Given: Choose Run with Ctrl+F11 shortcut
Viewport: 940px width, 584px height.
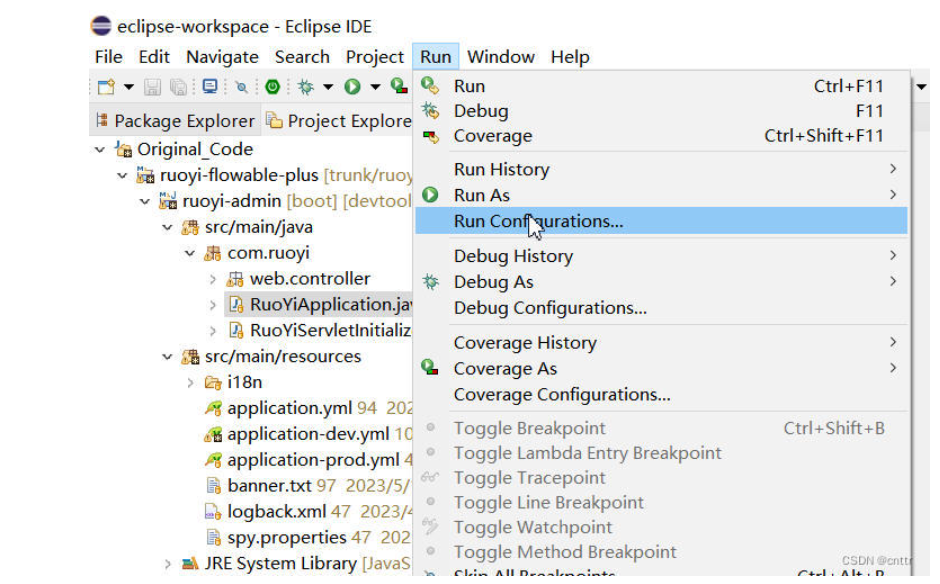Looking at the screenshot, I should (661, 86).
